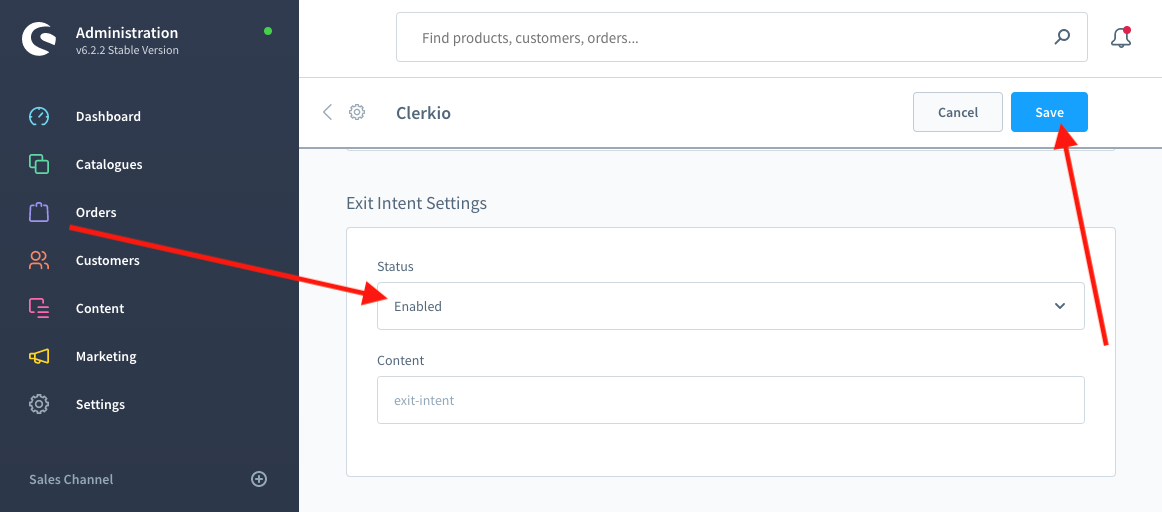Expand the Status dropdown
Screen dimensions: 1162x512
(730, 306)
